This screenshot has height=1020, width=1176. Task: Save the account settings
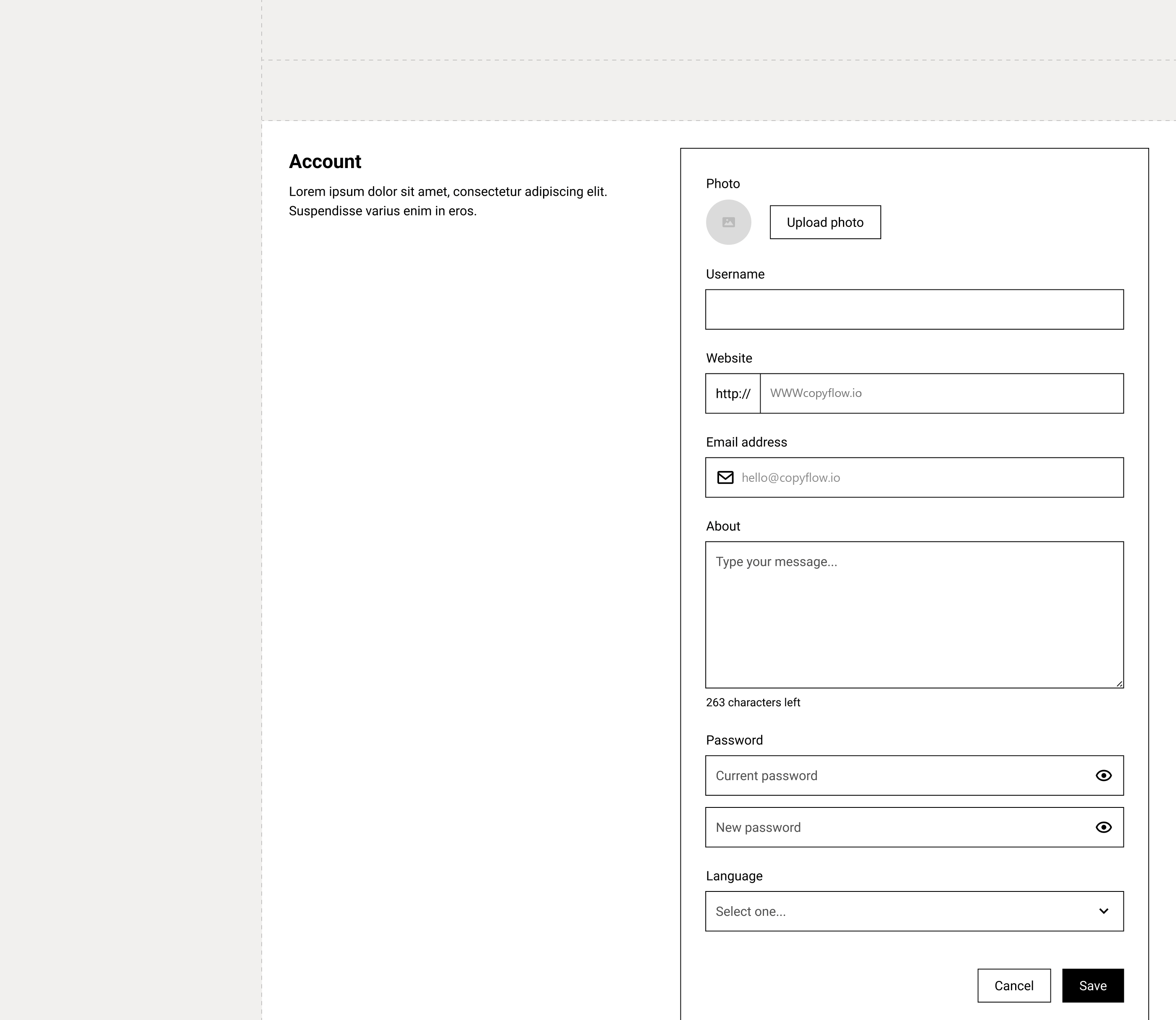(1093, 985)
